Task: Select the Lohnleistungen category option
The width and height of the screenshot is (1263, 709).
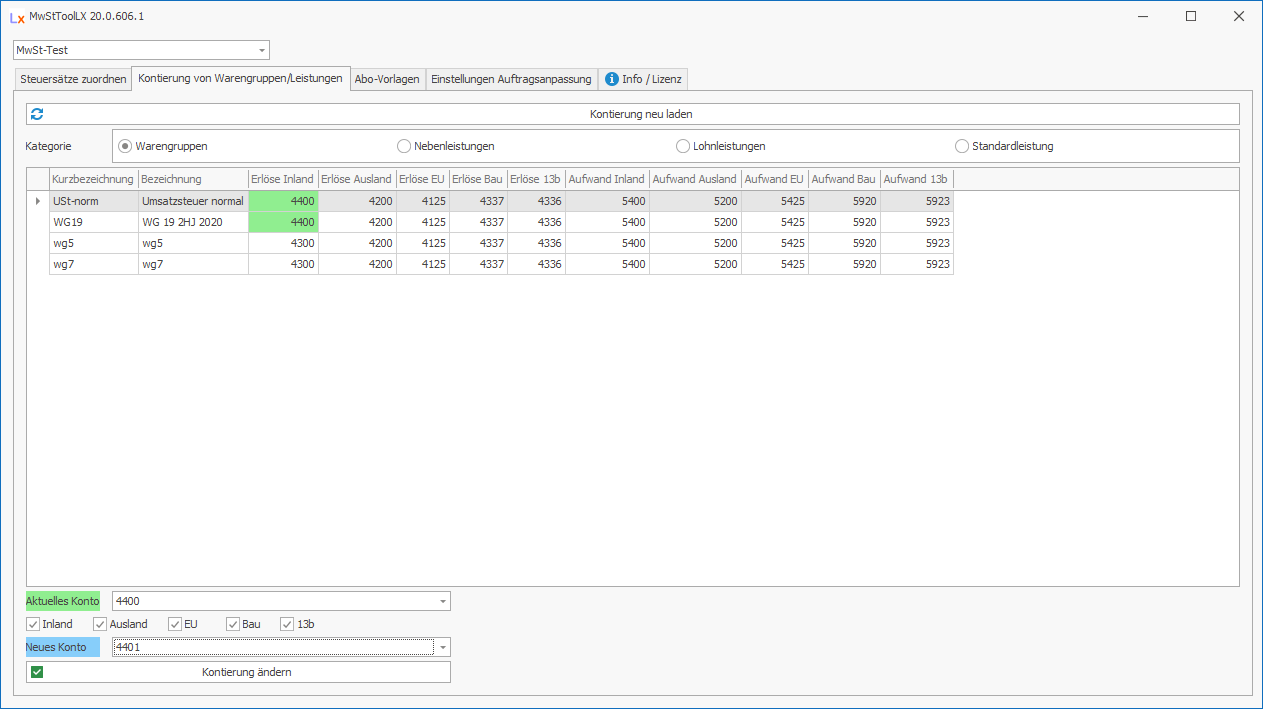Action: (683, 146)
